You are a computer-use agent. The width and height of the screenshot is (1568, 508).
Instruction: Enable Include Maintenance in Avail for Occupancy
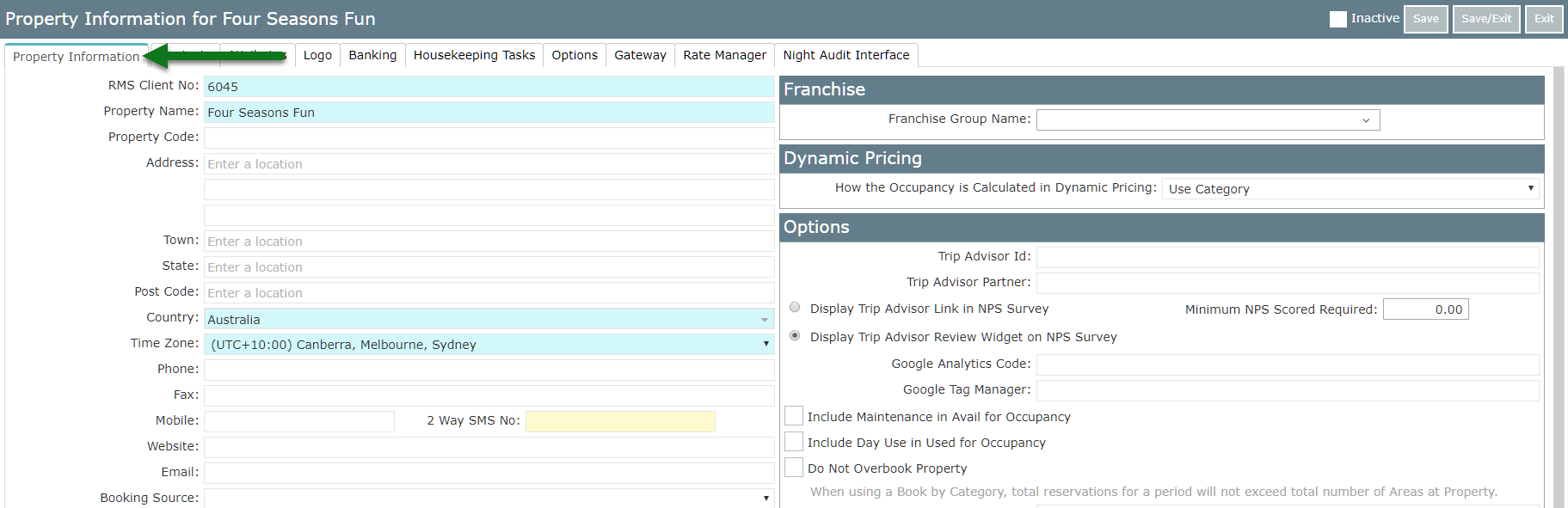tap(794, 416)
